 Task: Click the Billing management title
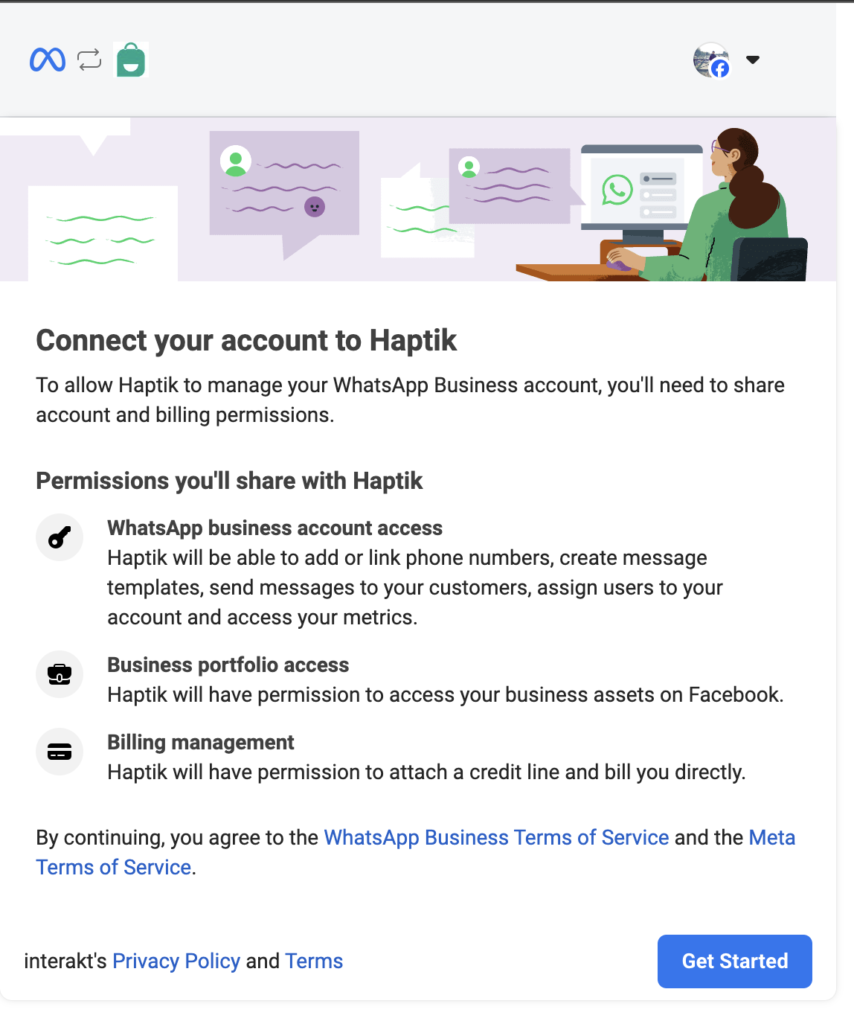[200, 743]
